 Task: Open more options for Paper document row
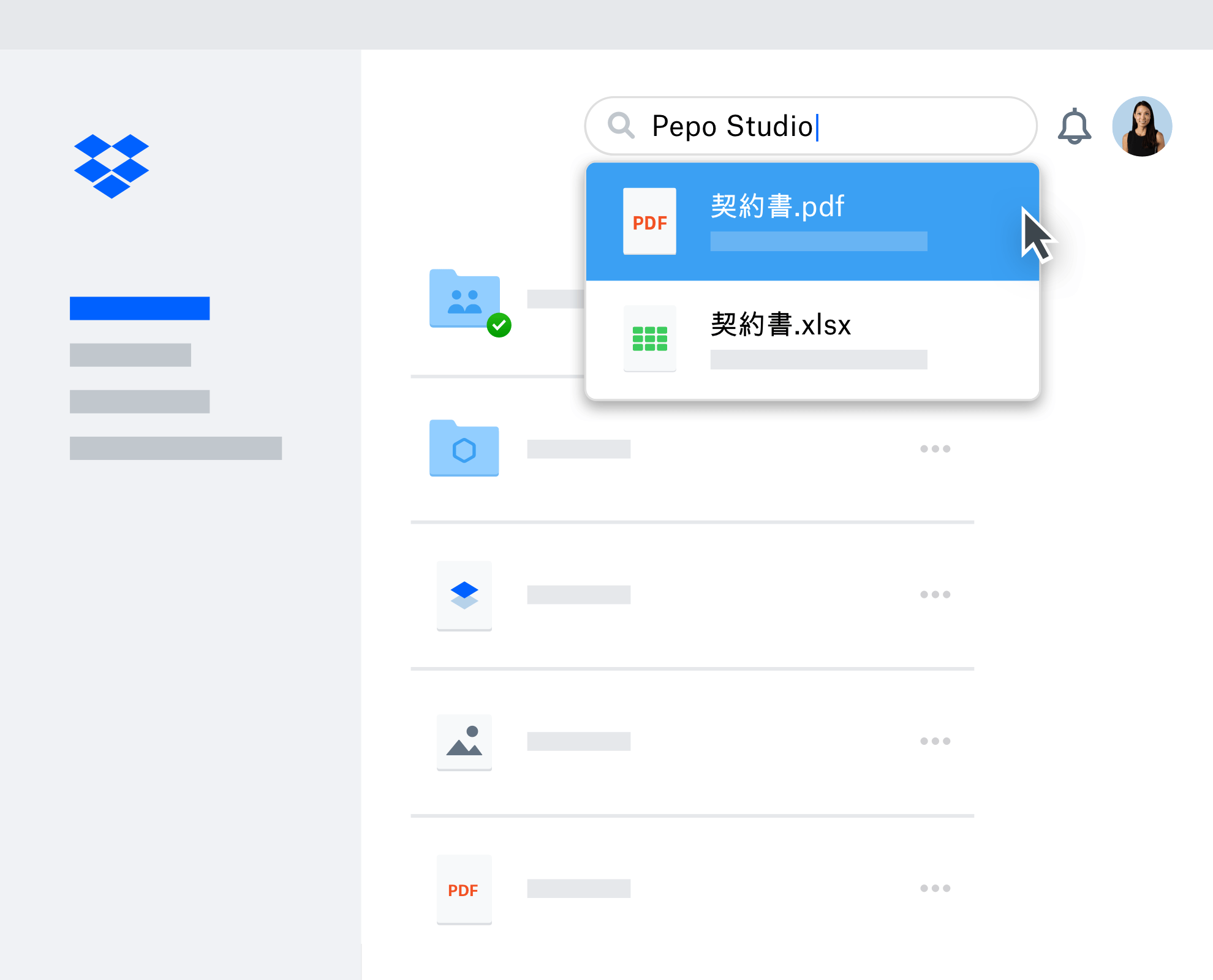(x=935, y=595)
